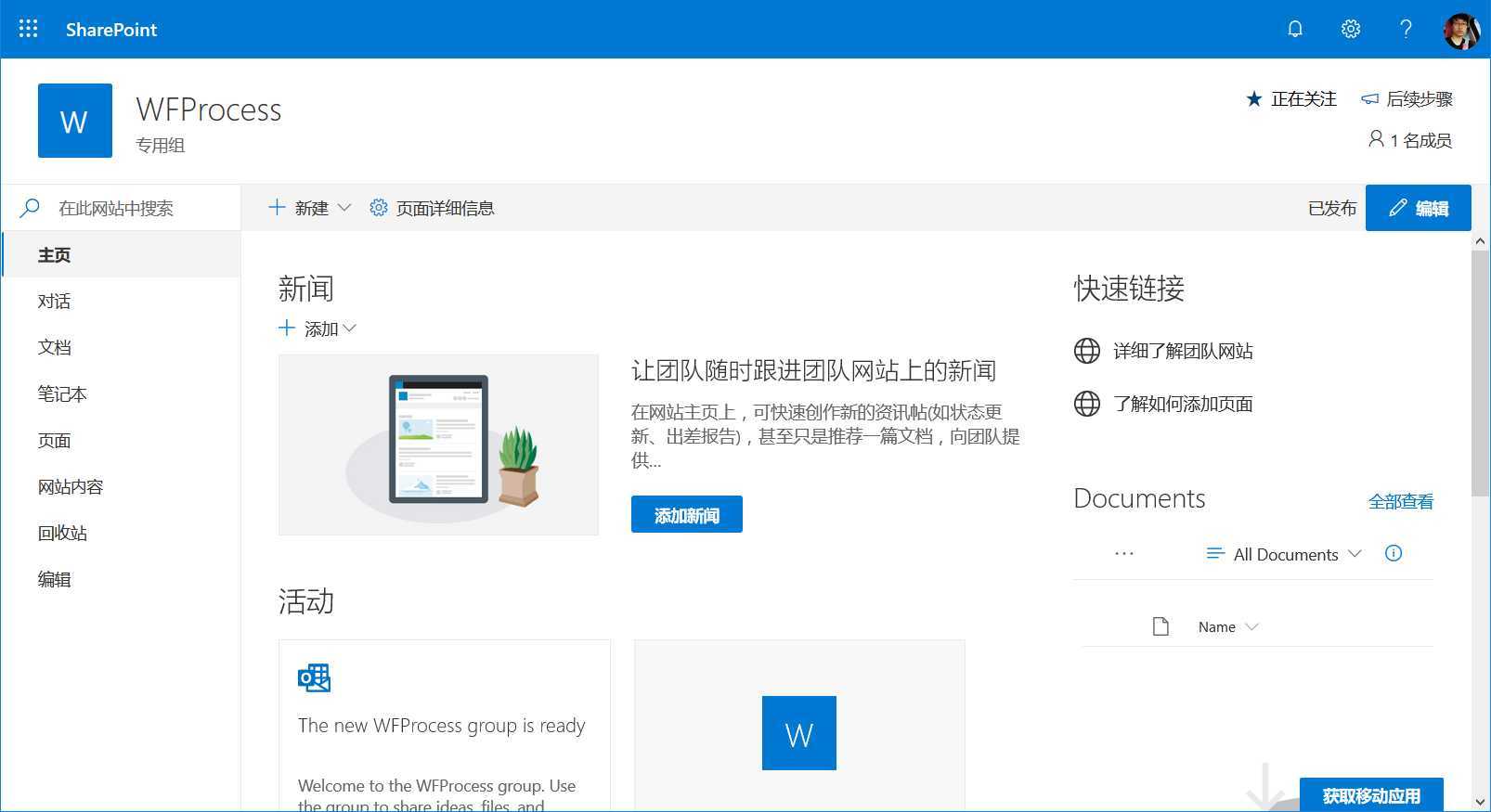Click the scrollbar up arrow
Viewport: 1491px width, 812px height.
pyautogui.click(x=1480, y=240)
